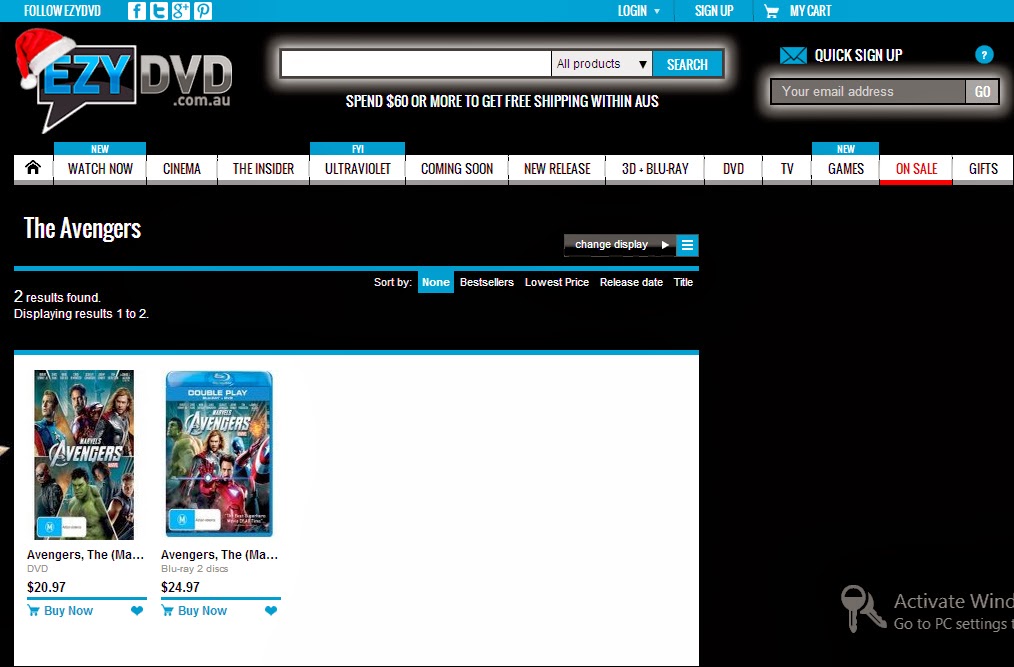The image size is (1014, 667).
Task: Open the Avengers title above Blu-ray 2 discs
Action: pos(219,554)
